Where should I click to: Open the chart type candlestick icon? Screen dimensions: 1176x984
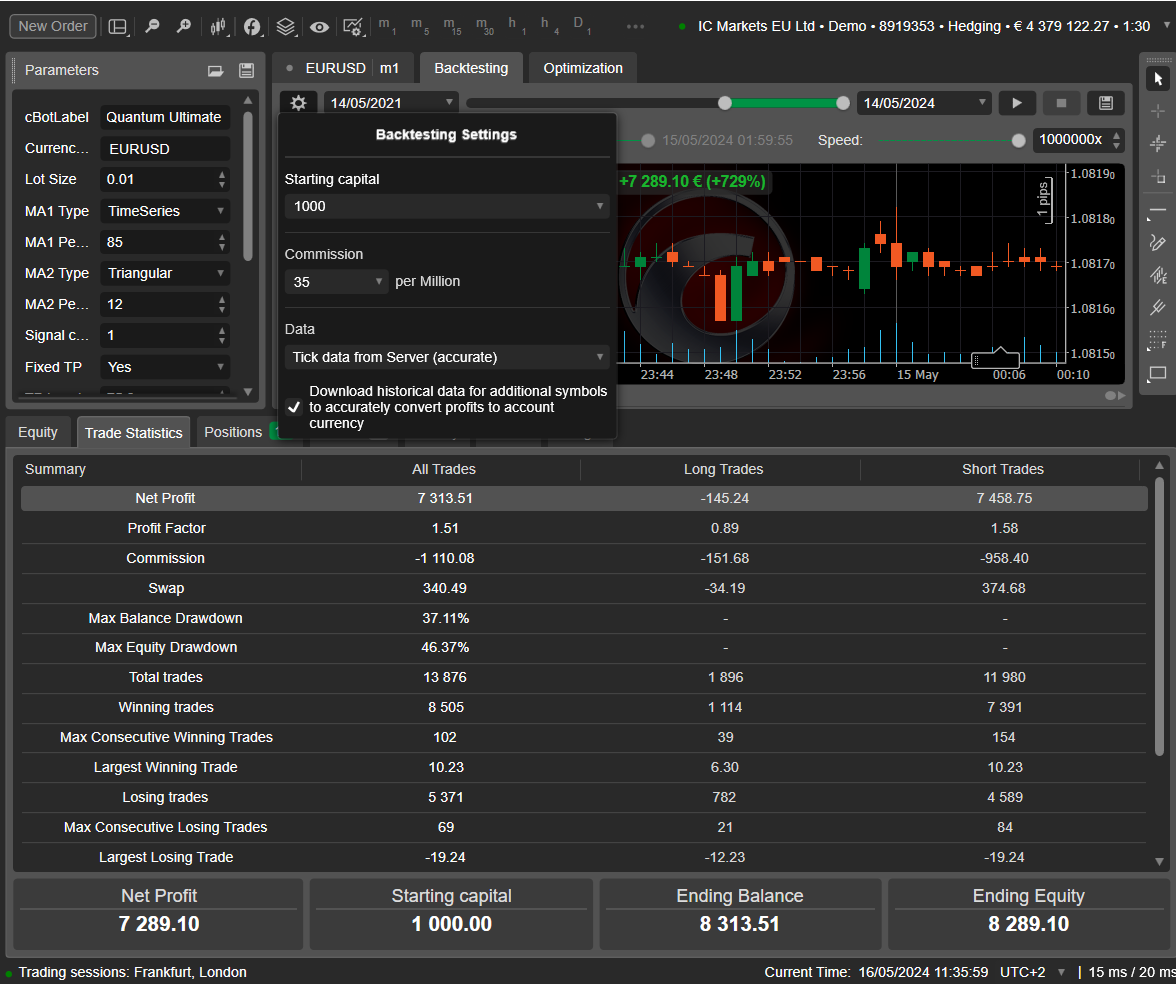pyautogui.click(x=219, y=27)
